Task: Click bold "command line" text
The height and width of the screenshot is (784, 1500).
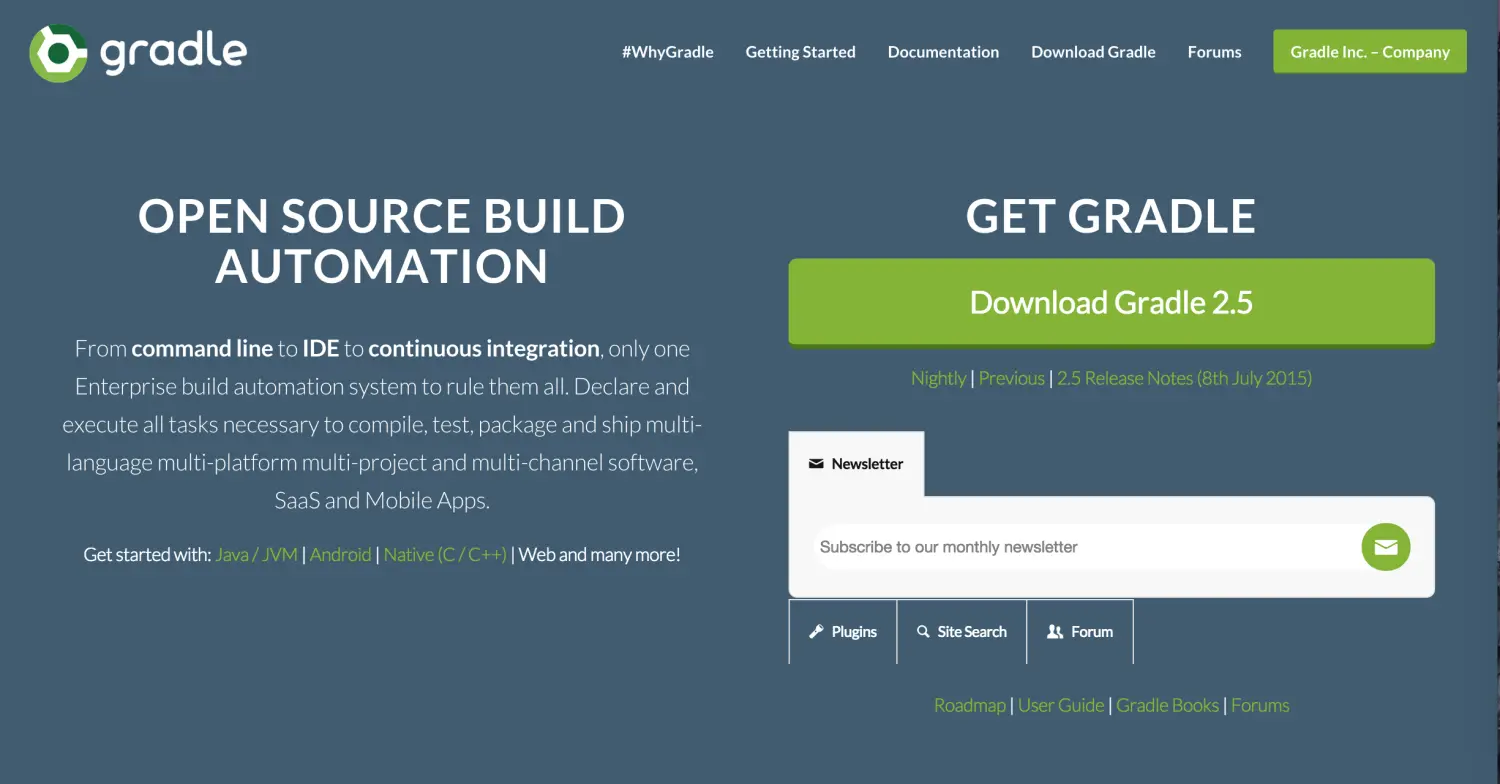Action: (x=202, y=349)
